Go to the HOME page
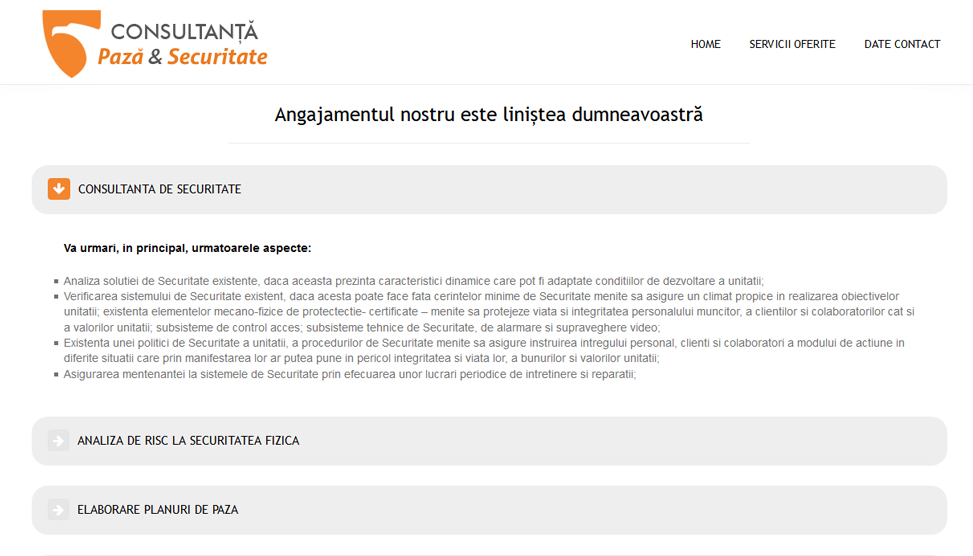 (x=706, y=44)
